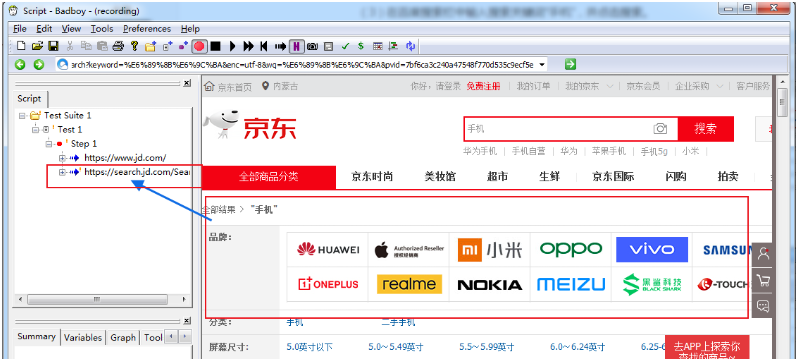The height and width of the screenshot is (364, 801).
Task: Open the URL address bar dropdown arrow
Action: tap(541, 64)
